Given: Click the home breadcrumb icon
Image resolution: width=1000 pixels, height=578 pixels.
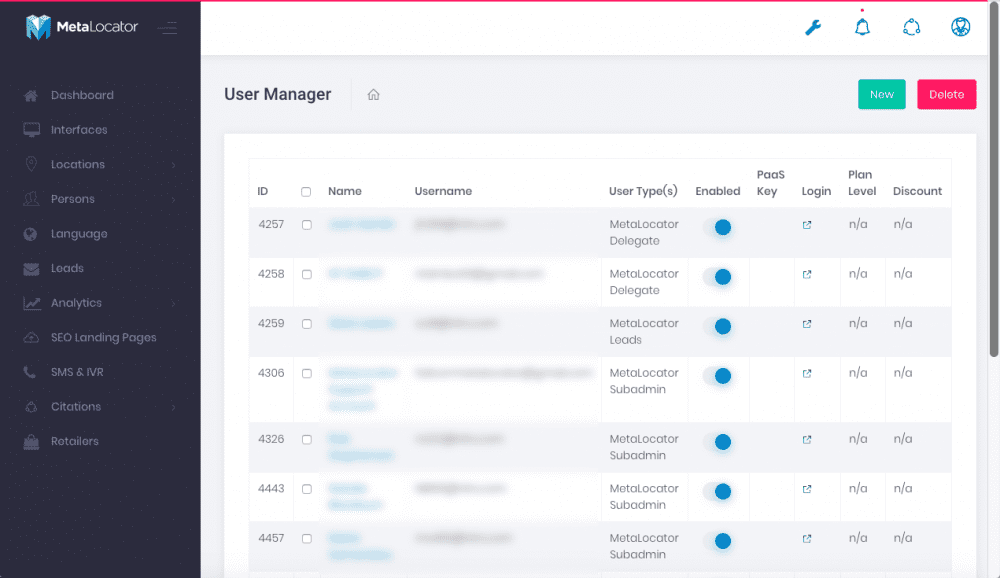Looking at the screenshot, I should 373,94.
